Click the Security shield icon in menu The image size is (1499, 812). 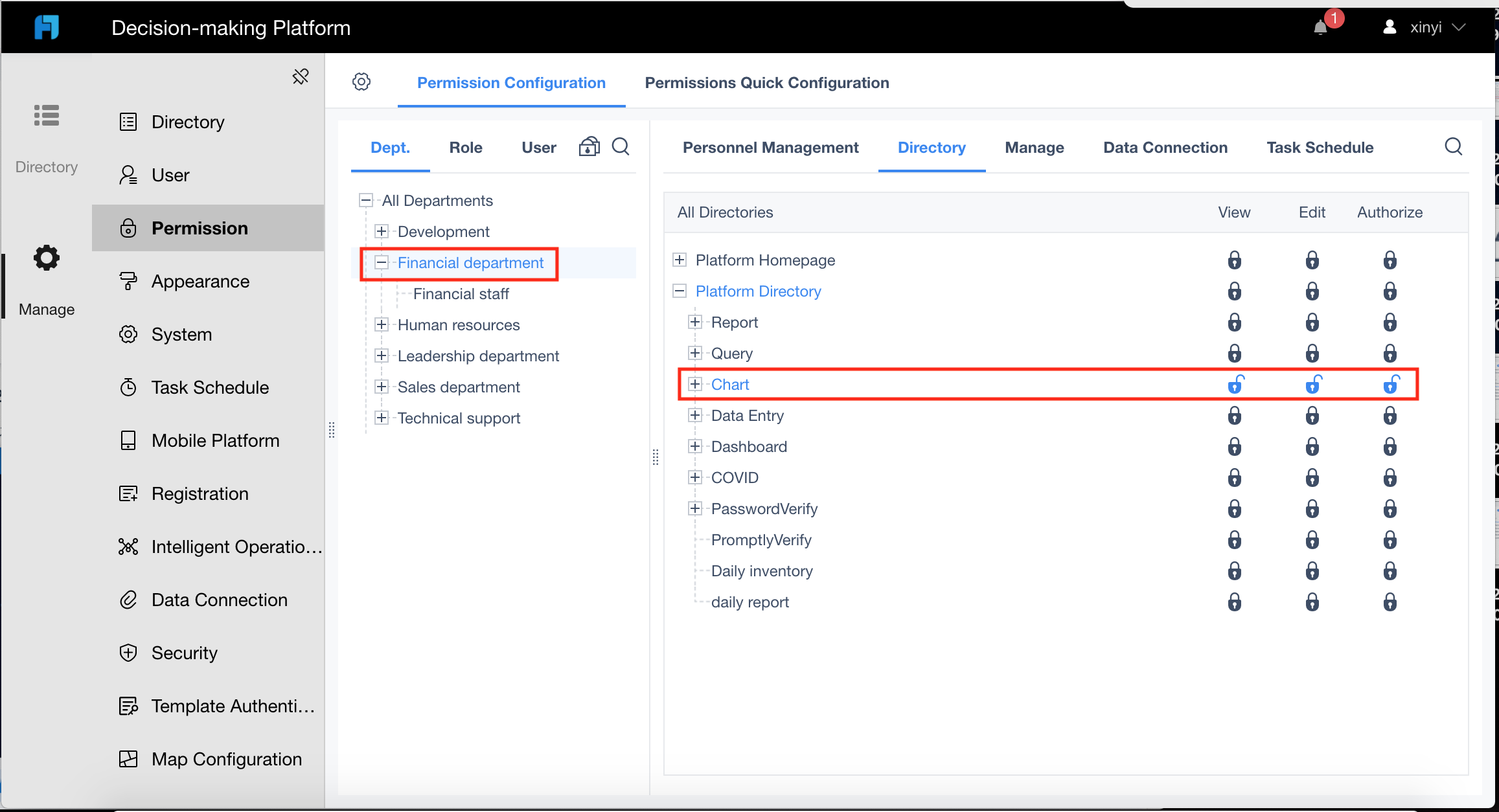128,653
